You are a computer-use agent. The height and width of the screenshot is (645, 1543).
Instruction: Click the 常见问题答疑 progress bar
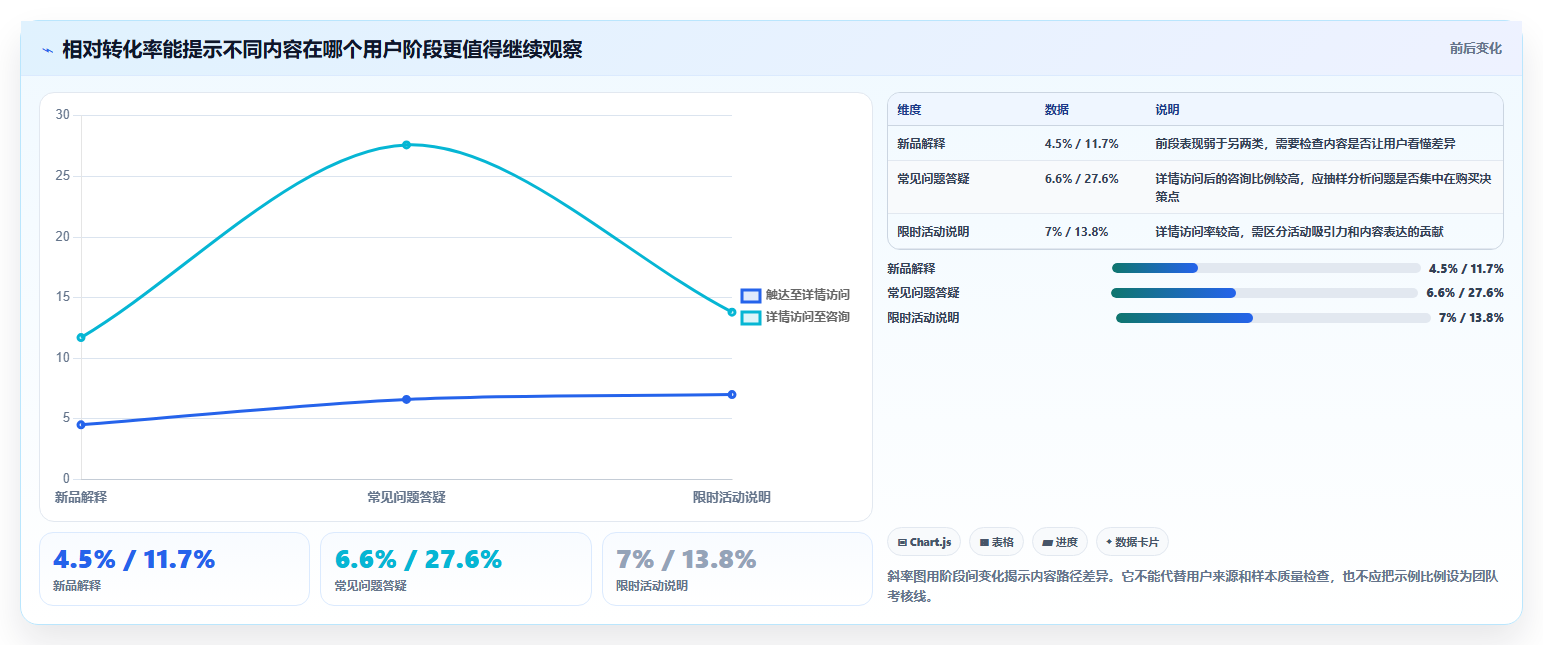tap(1264, 293)
